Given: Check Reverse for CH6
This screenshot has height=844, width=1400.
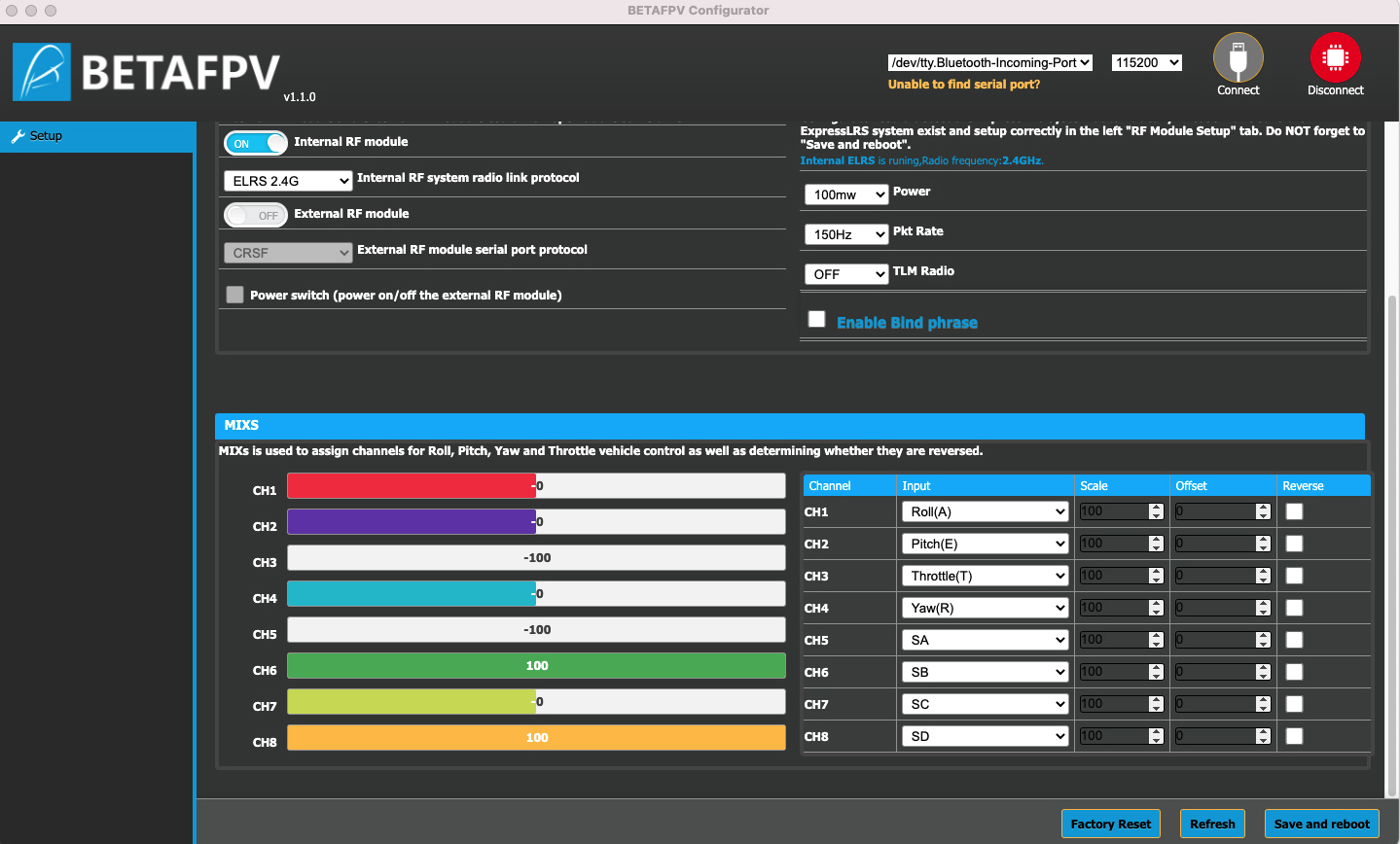Looking at the screenshot, I should [1294, 672].
